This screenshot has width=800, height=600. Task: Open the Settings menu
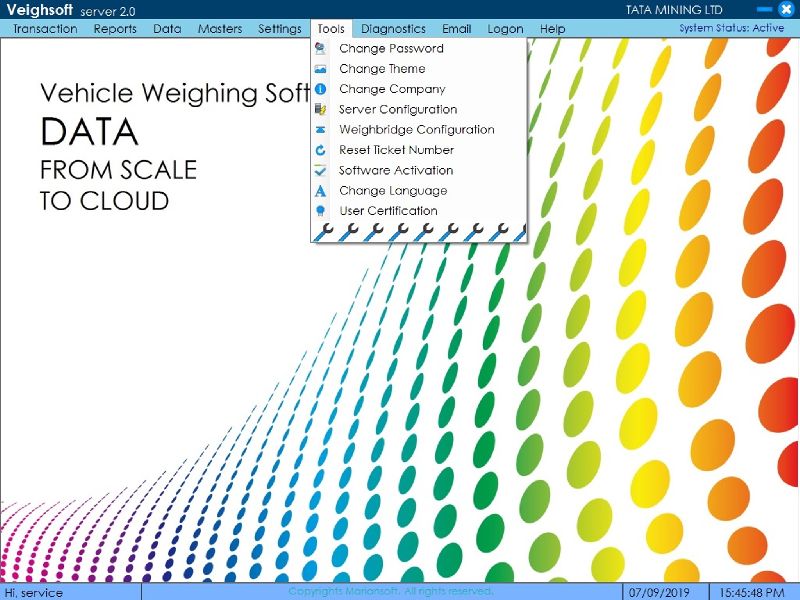click(280, 29)
